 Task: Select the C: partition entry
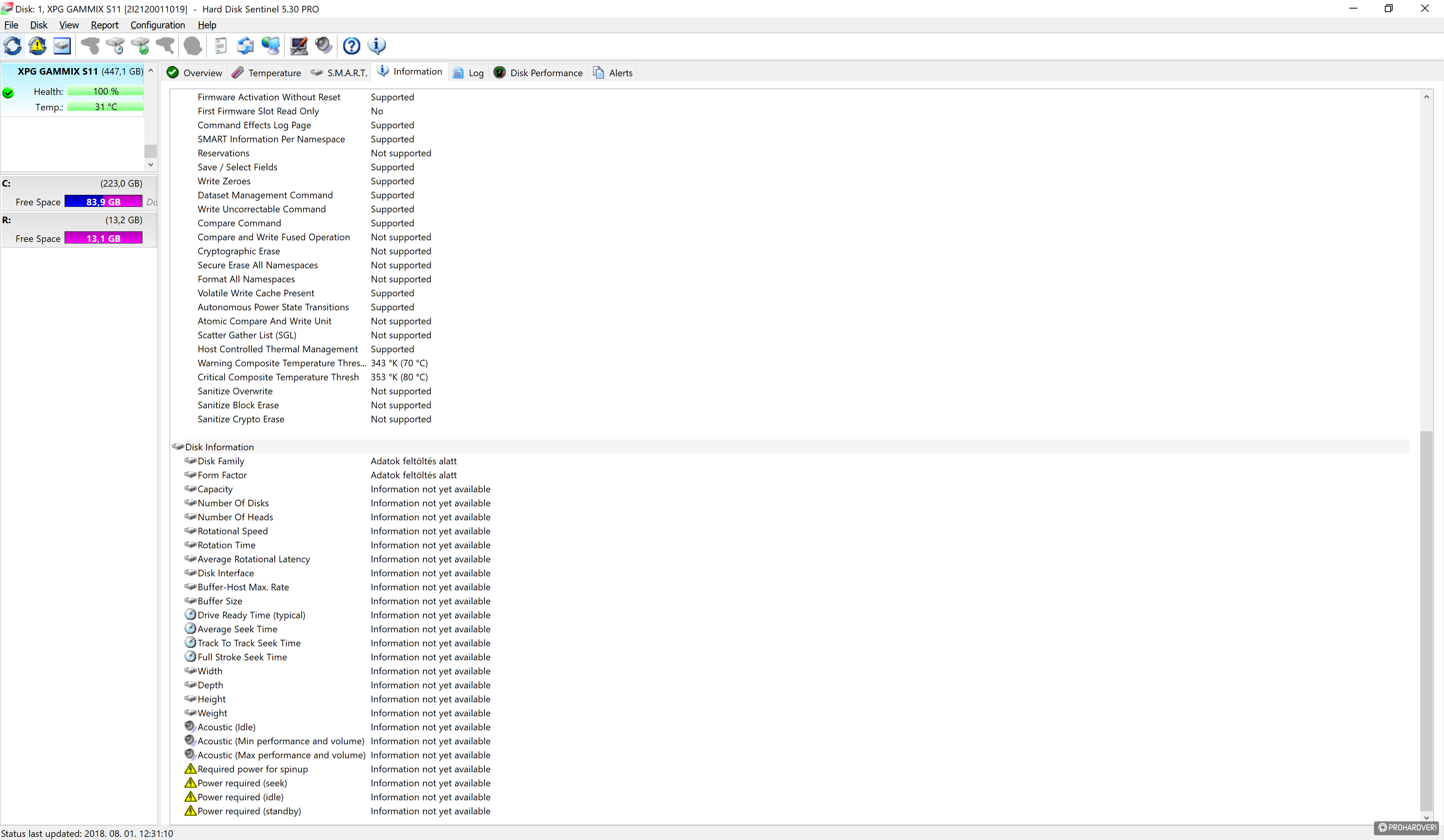(79, 192)
